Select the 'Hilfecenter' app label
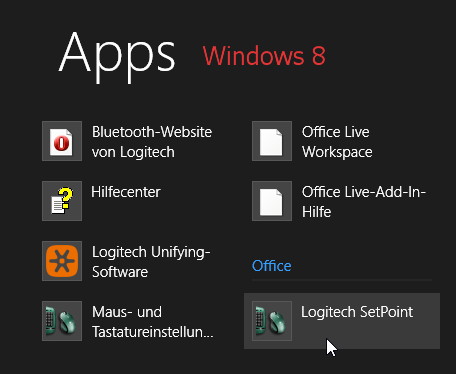 pyautogui.click(x=126, y=192)
